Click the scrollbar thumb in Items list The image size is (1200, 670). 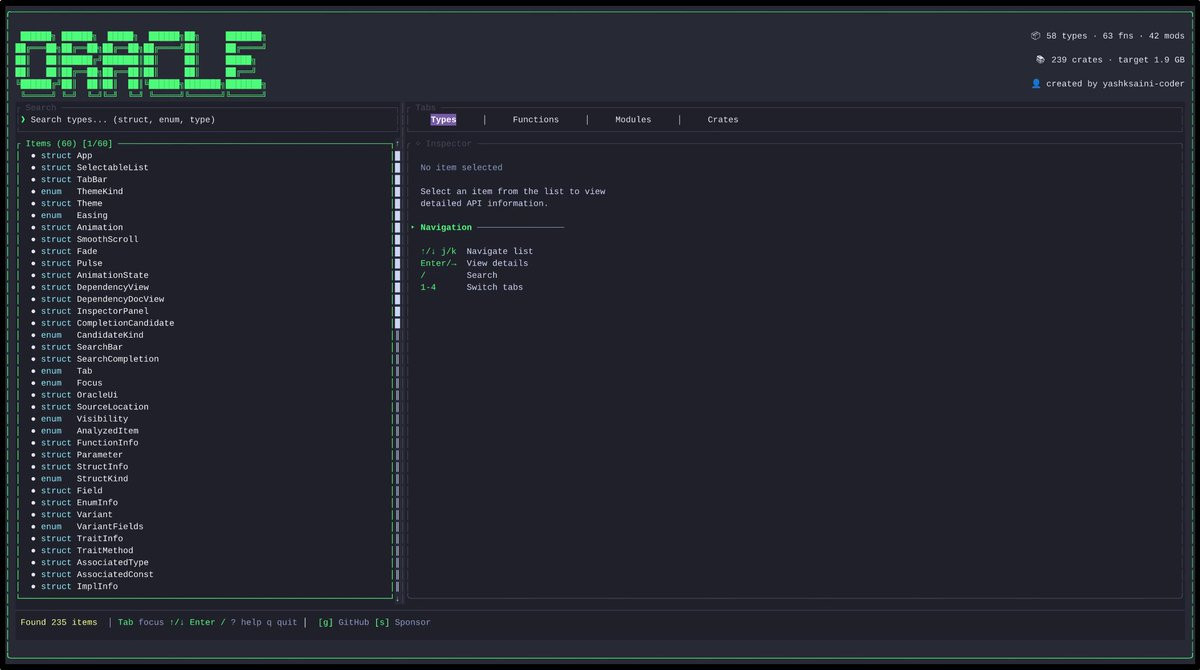pyautogui.click(x=397, y=239)
